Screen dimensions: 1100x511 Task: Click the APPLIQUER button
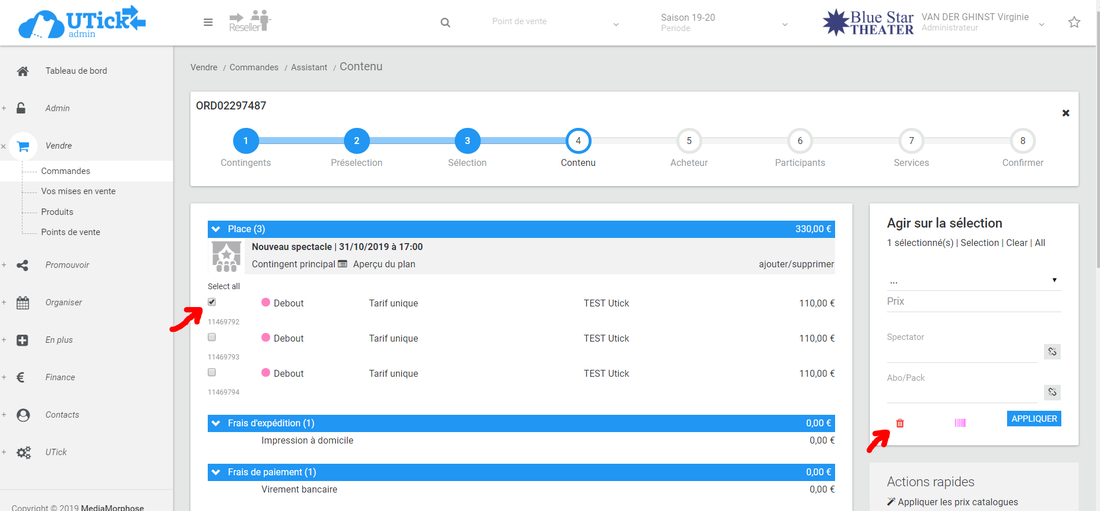tap(1033, 419)
